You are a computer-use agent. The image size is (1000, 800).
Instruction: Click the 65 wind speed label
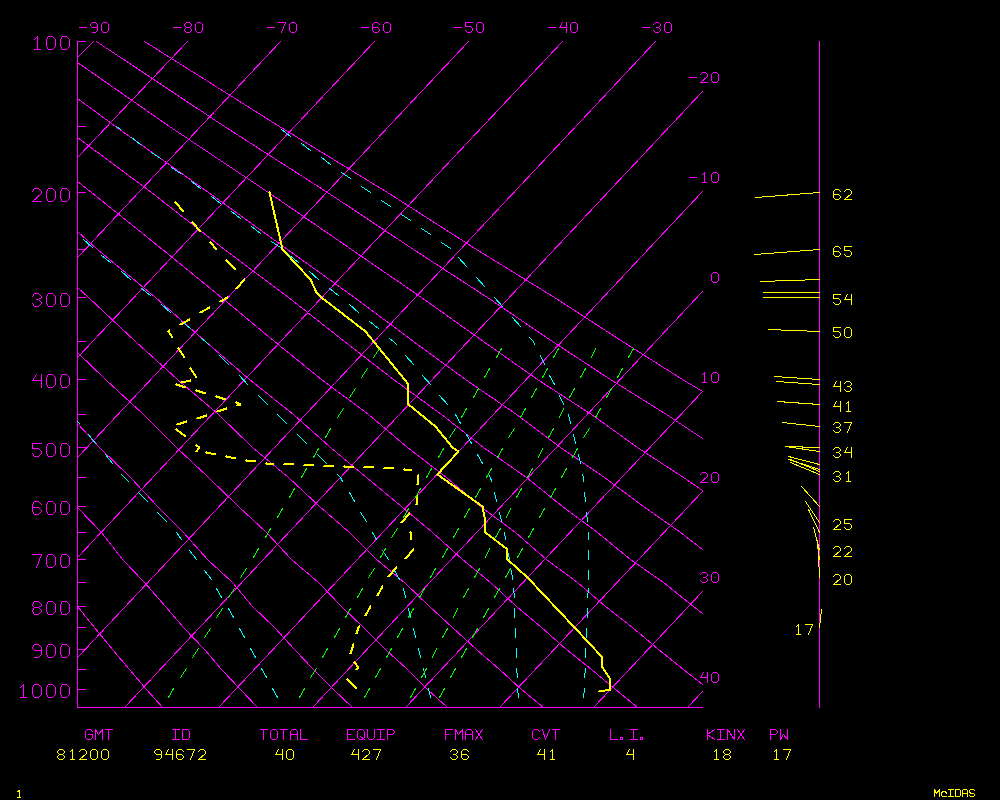(x=842, y=251)
